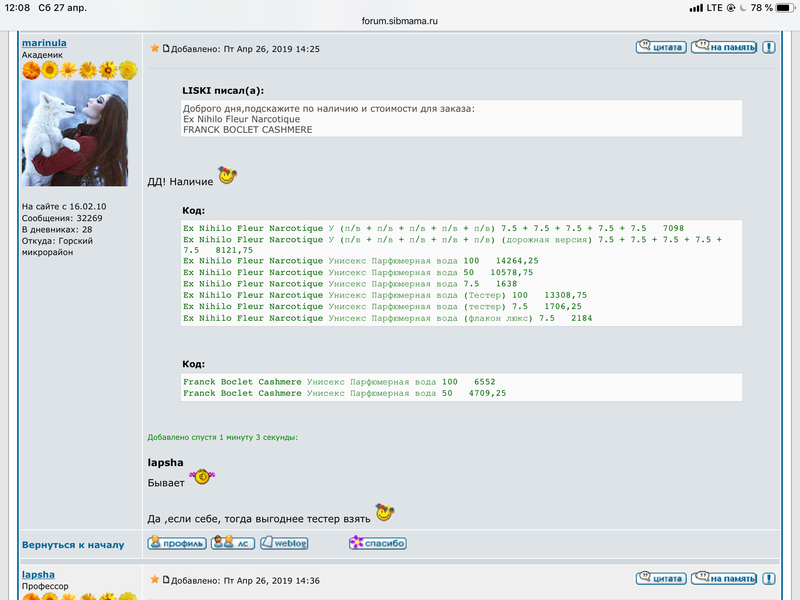Screen dimensions: 800x600
Task: Click the post page icon next to 14:25 date
Action: point(166,48)
